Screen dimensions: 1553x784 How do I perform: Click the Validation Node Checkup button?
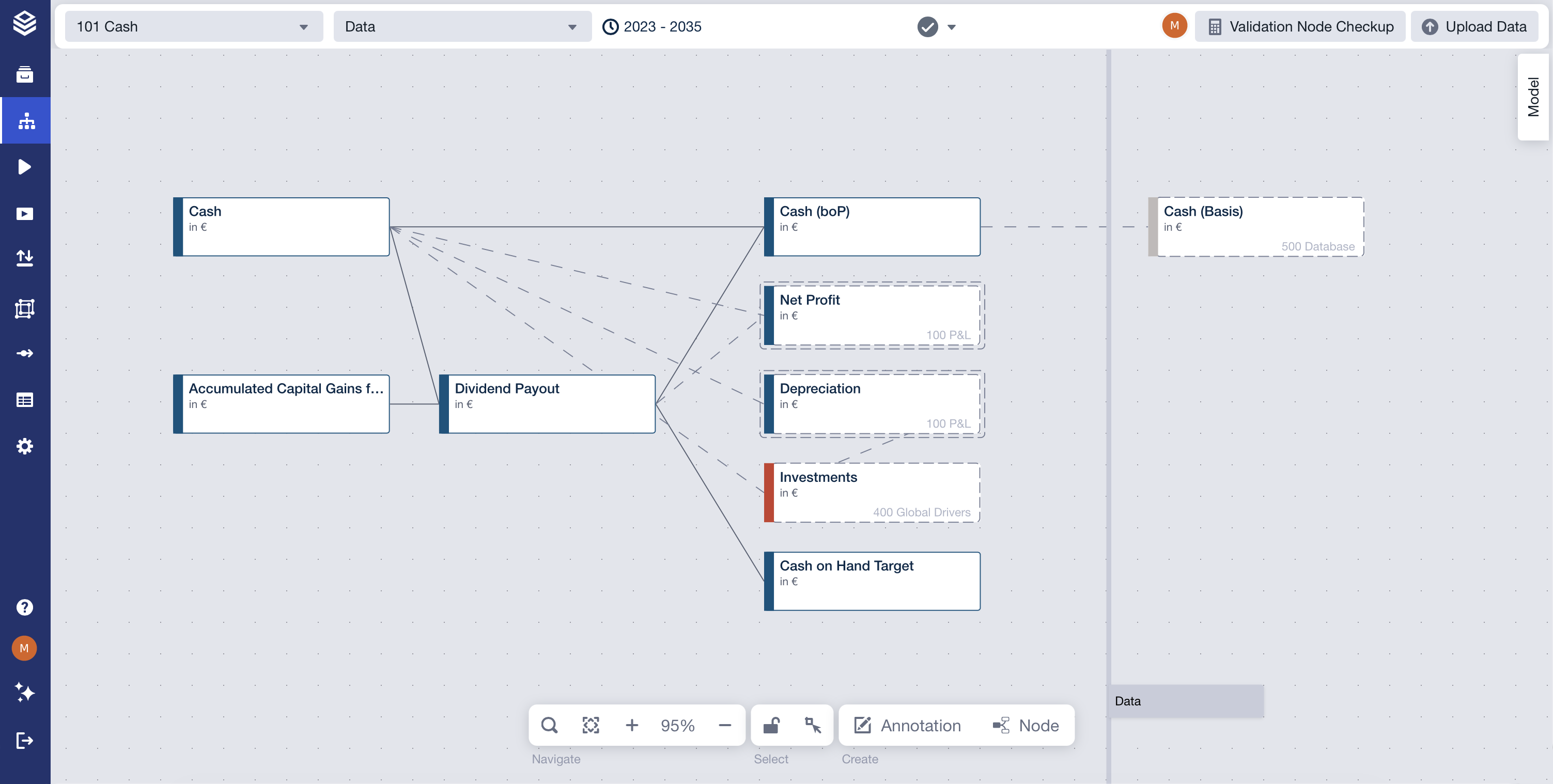pyautogui.click(x=1300, y=26)
